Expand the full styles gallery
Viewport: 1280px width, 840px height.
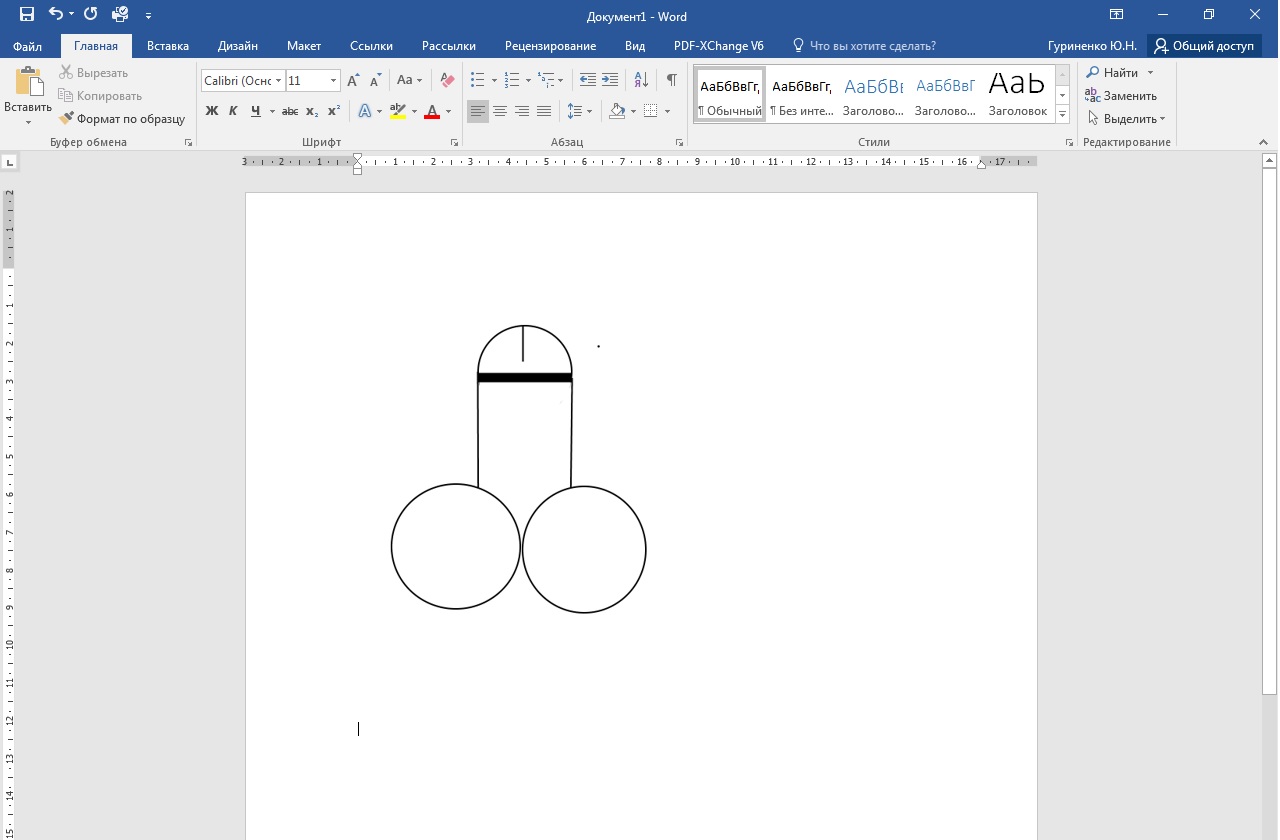click(x=1062, y=114)
